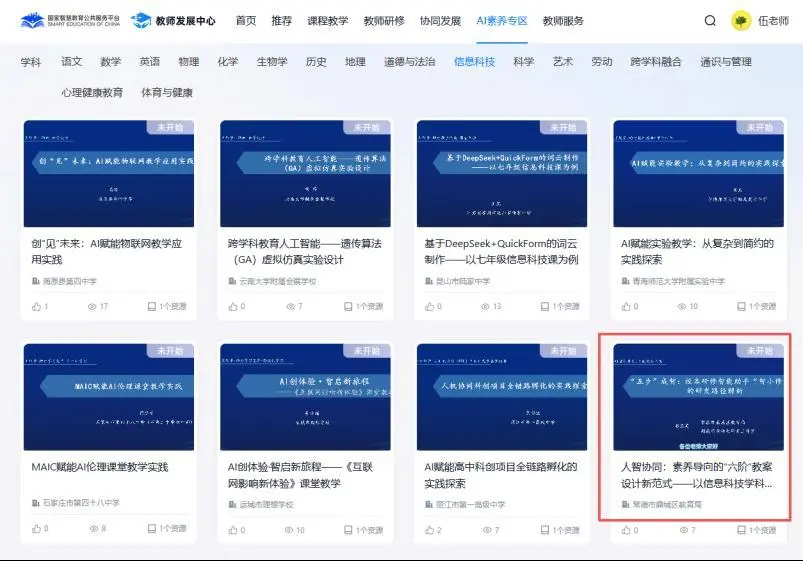
Task: Open title 跨学科教育人工智能——遗传算法虚拟仿真实验设计
Action: click(x=305, y=252)
